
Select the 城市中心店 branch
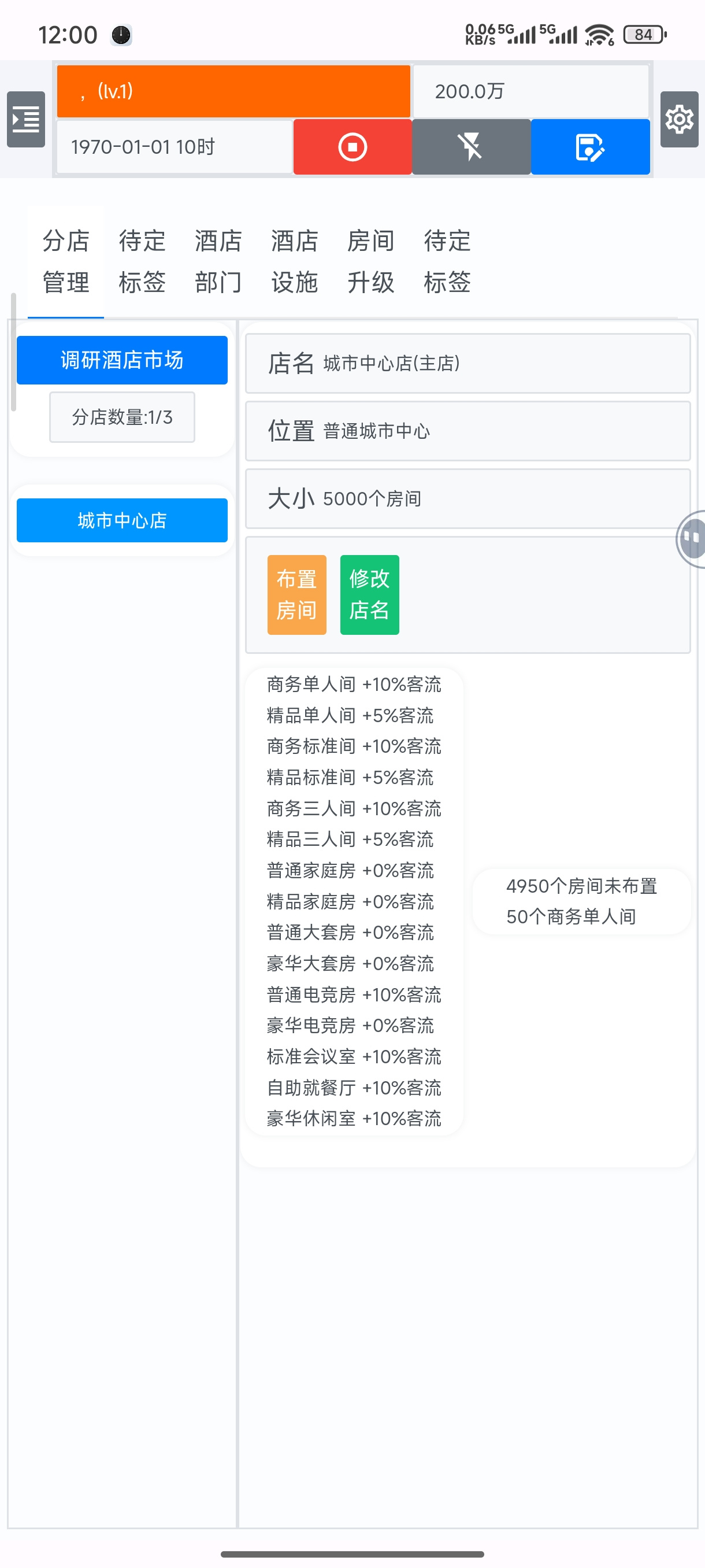tap(122, 520)
